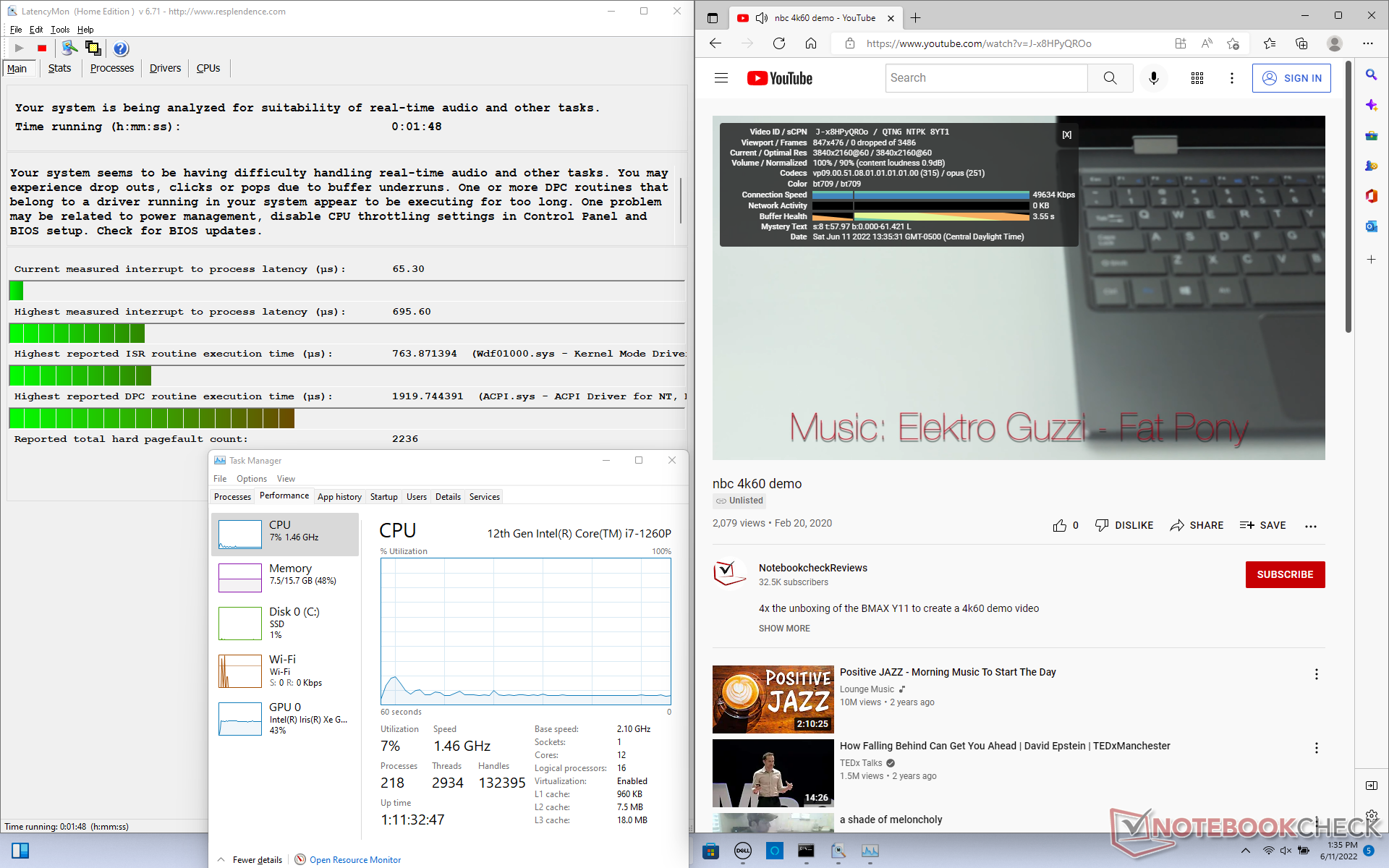The height and width of the screenshot is (868, 1389).
Task: Click the red stop monitoring button in LatencyMon
Action: coord(42,48)
